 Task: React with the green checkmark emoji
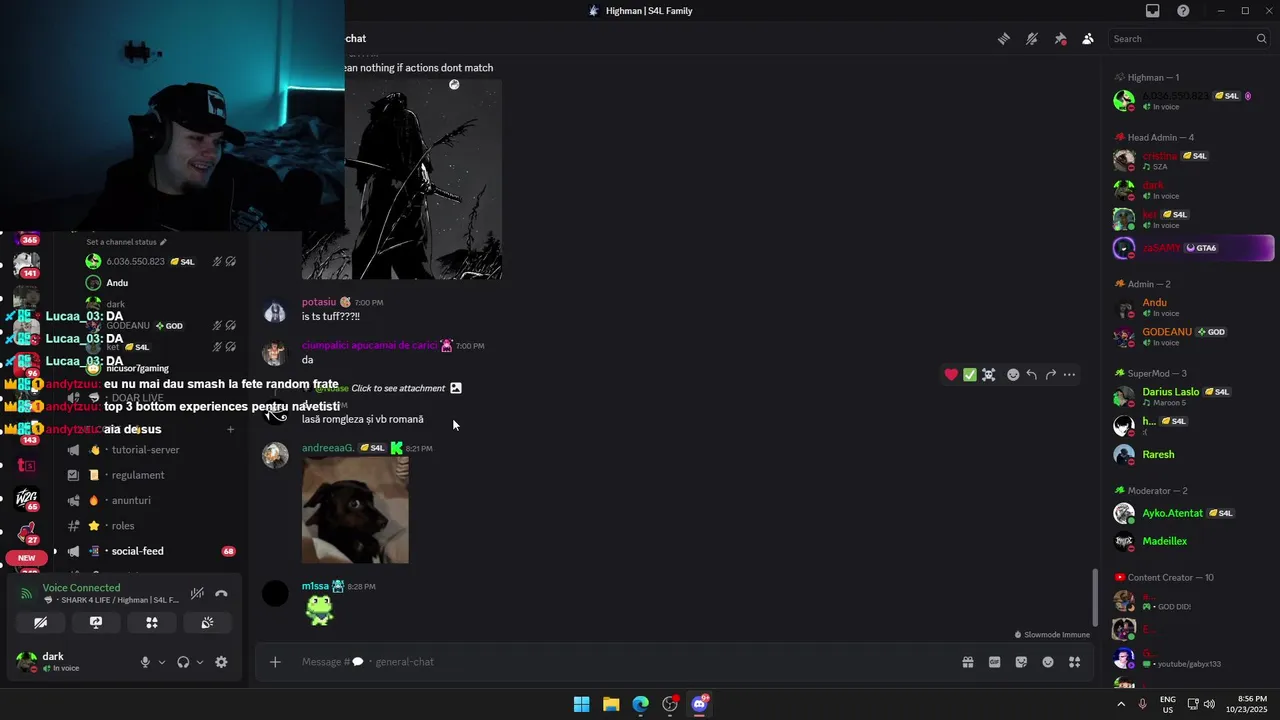[x=970, y=375]
